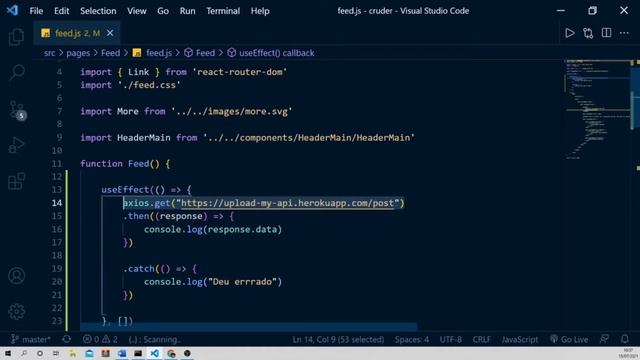Click the master branch in status bar

31,340
